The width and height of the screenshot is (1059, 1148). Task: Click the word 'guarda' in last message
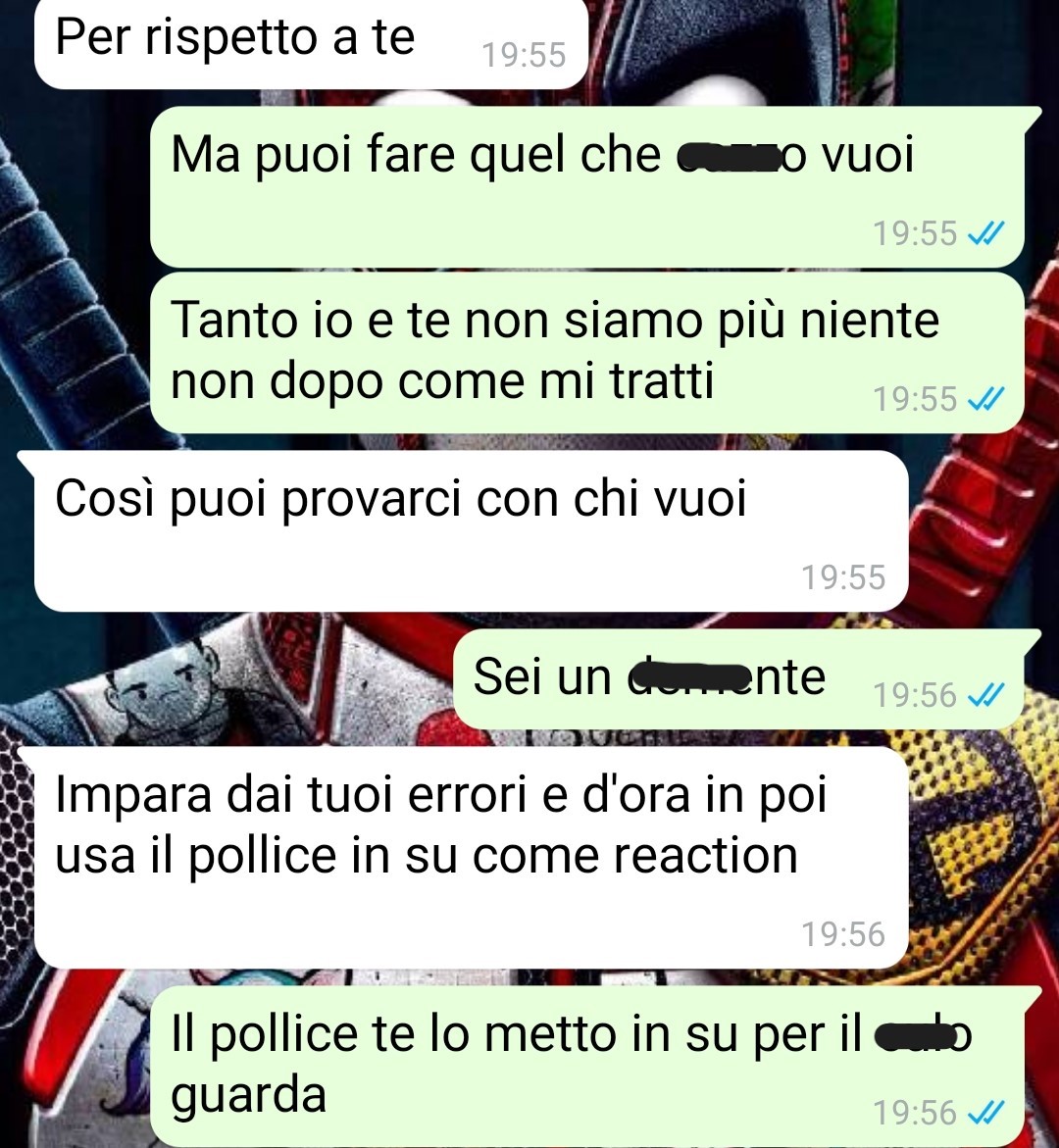coord(248,1097)
